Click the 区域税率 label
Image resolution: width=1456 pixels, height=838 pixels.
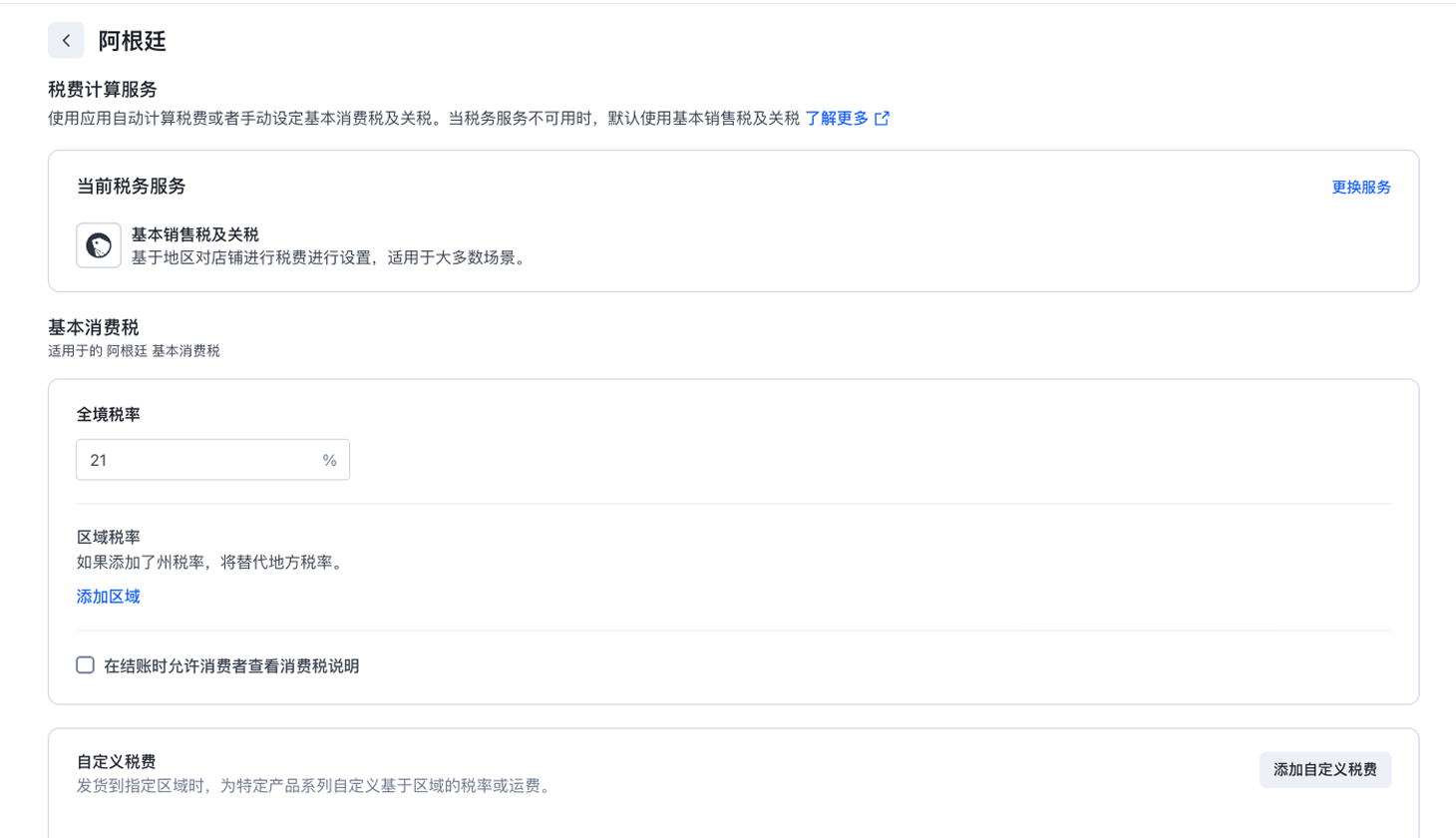(109, 537)
